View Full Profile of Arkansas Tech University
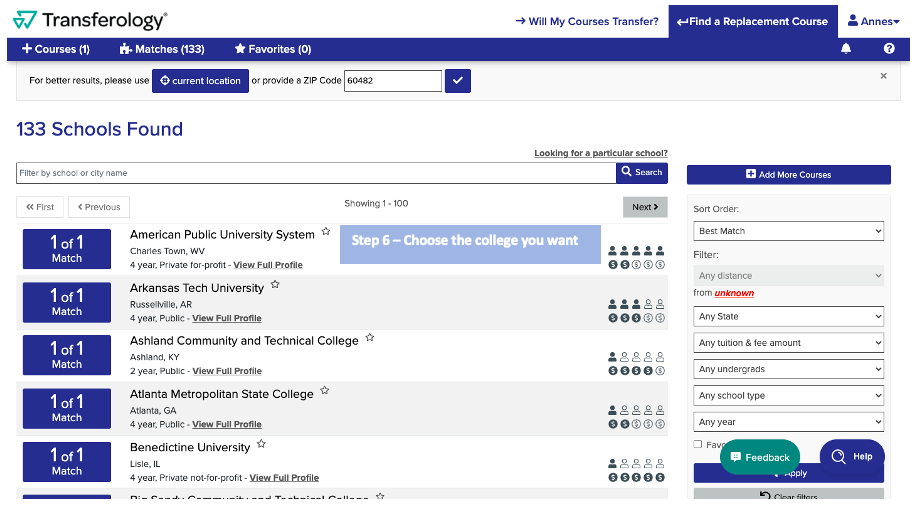 click(x=227, y=318)
